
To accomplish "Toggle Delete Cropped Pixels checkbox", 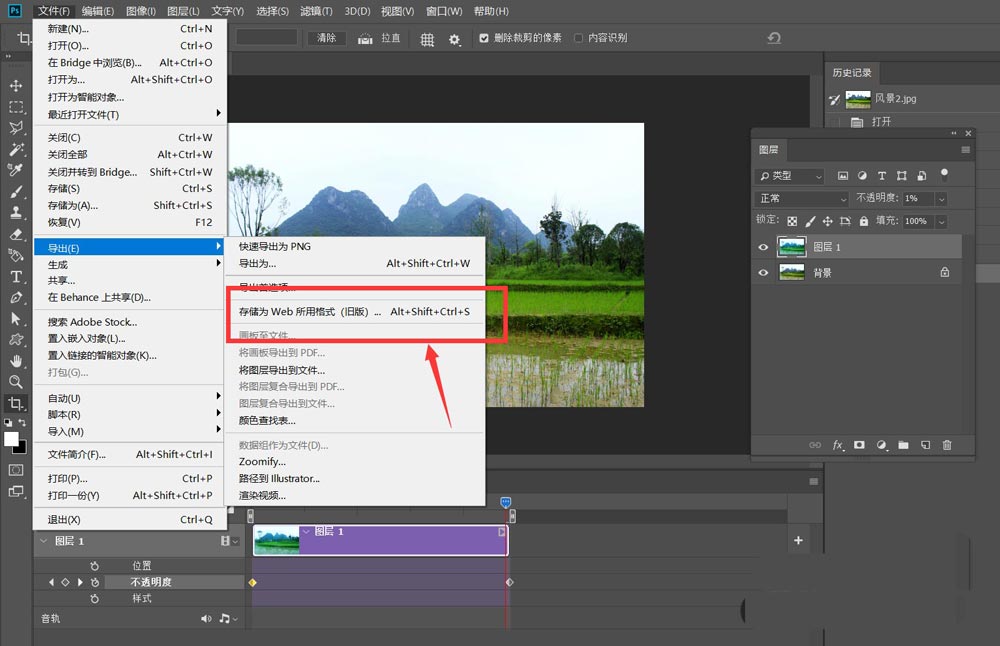I will [x=484, y=38].
